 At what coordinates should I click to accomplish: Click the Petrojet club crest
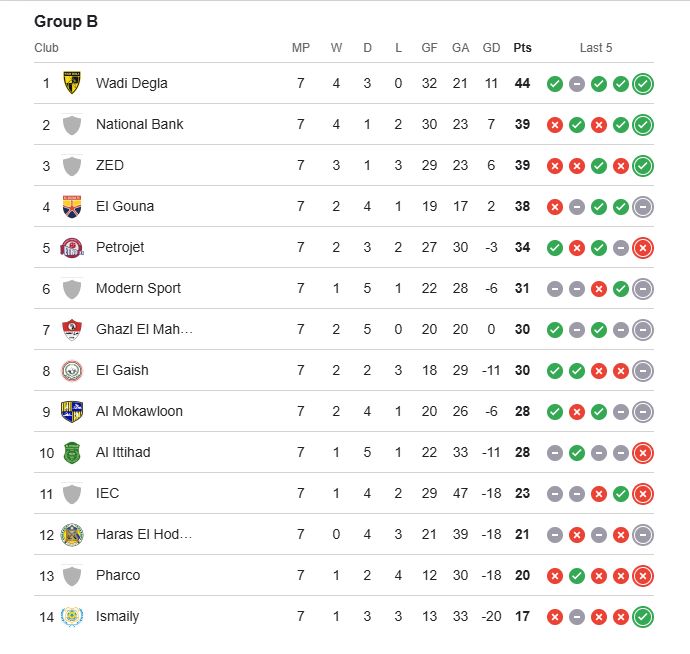[x=72, y=247]
